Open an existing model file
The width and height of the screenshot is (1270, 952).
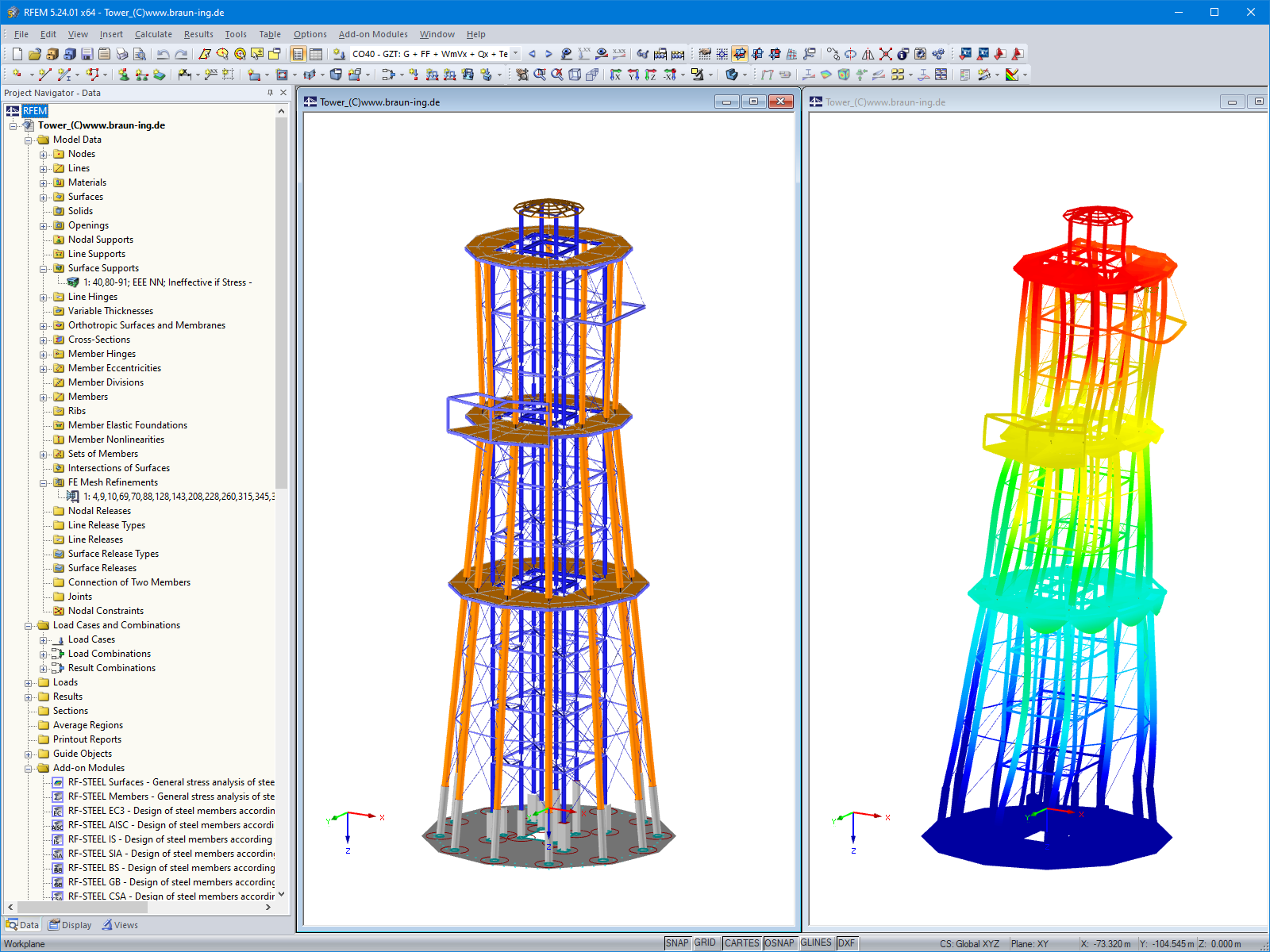point(33,54)
